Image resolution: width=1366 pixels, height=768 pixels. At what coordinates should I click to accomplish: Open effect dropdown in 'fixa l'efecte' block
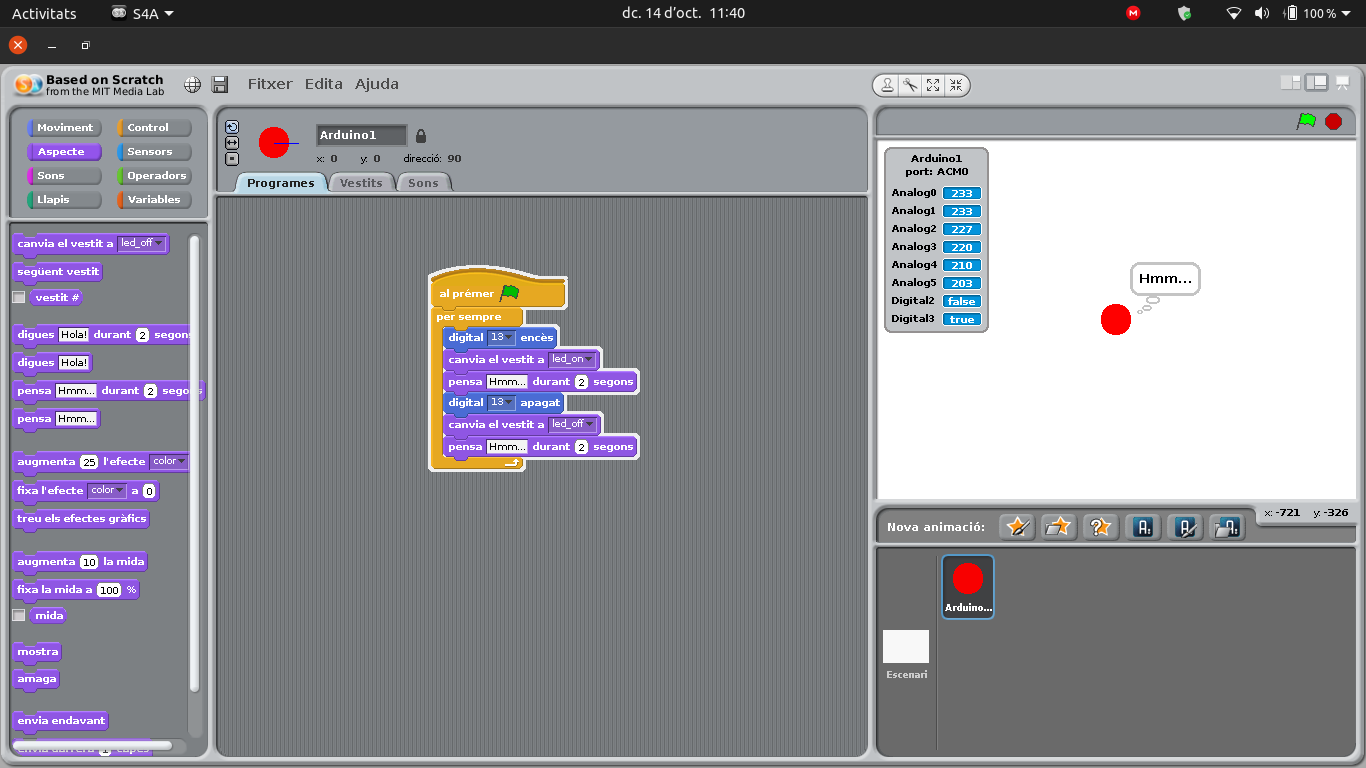pyautogui.click(x=107, y=490)
